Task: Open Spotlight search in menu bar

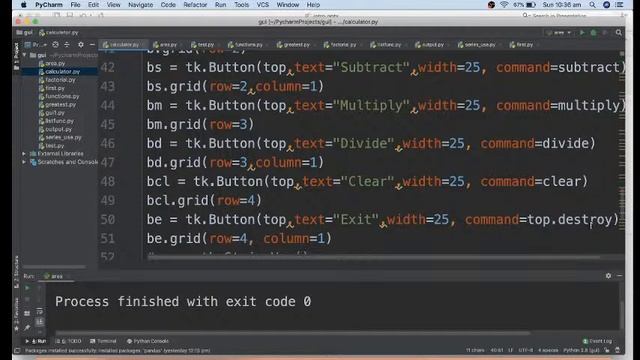Action: [x=592, y=5]
